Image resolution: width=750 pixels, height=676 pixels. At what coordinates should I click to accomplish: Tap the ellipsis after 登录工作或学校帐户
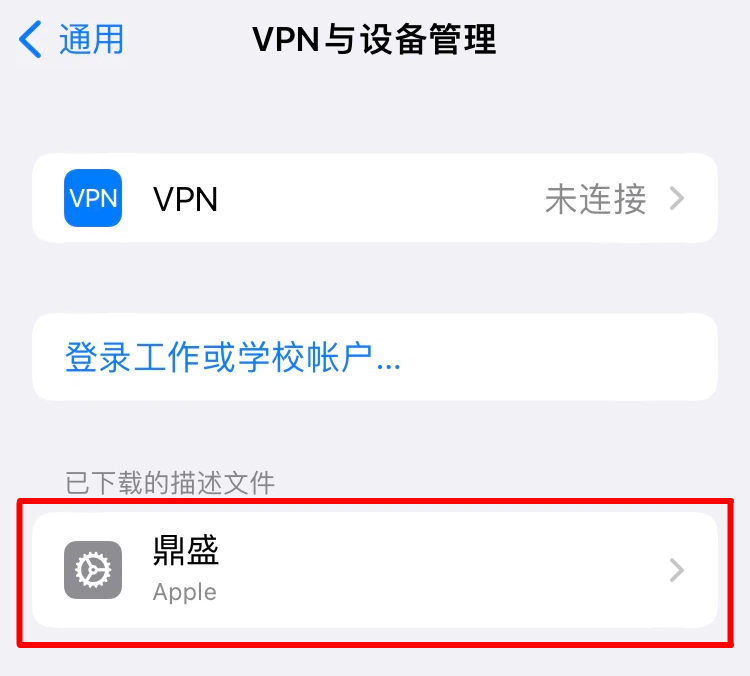coord(388,367)
